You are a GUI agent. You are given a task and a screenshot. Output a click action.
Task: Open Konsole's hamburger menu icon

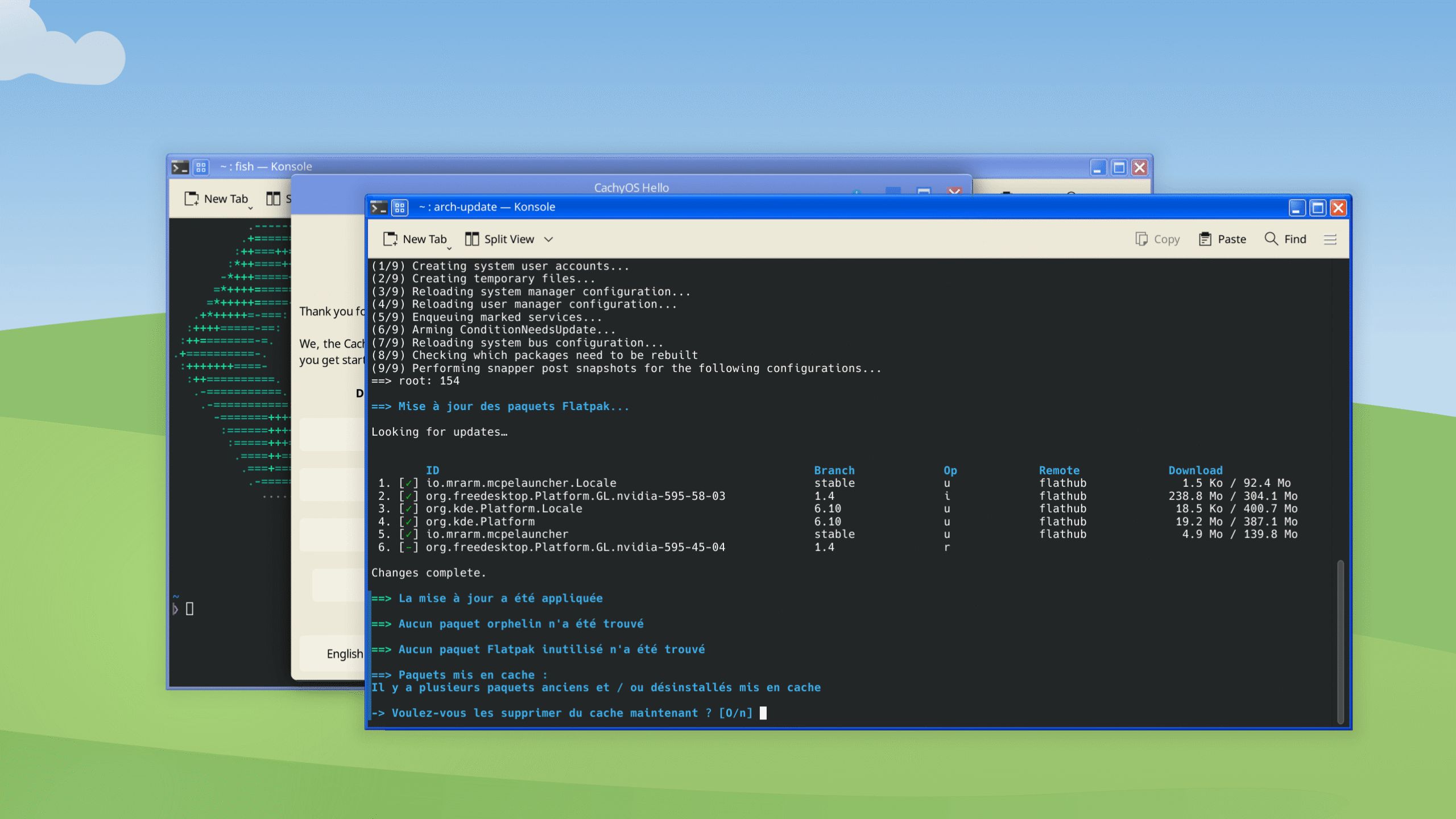1331,239
